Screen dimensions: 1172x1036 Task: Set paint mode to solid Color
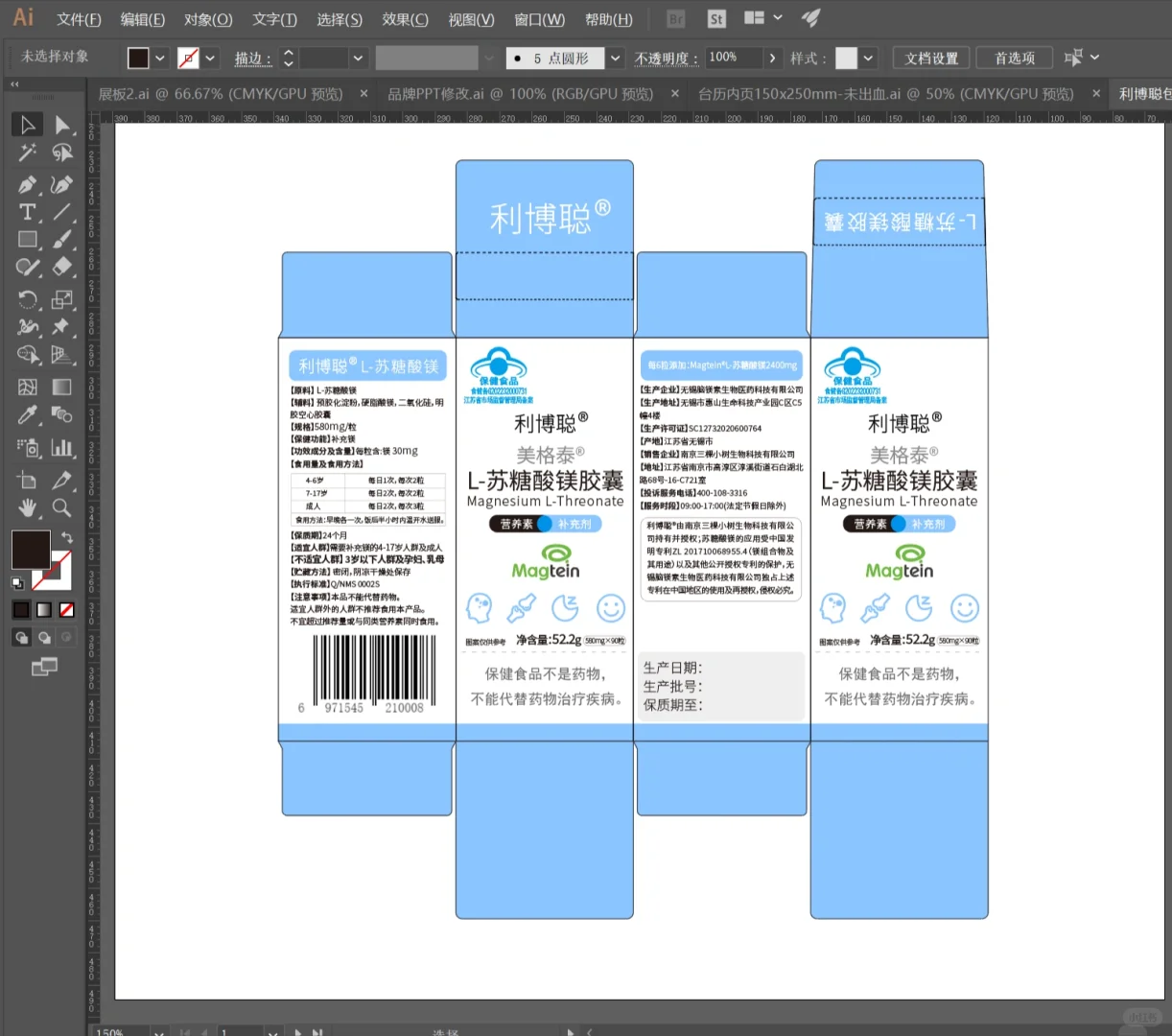coord(21,609)
